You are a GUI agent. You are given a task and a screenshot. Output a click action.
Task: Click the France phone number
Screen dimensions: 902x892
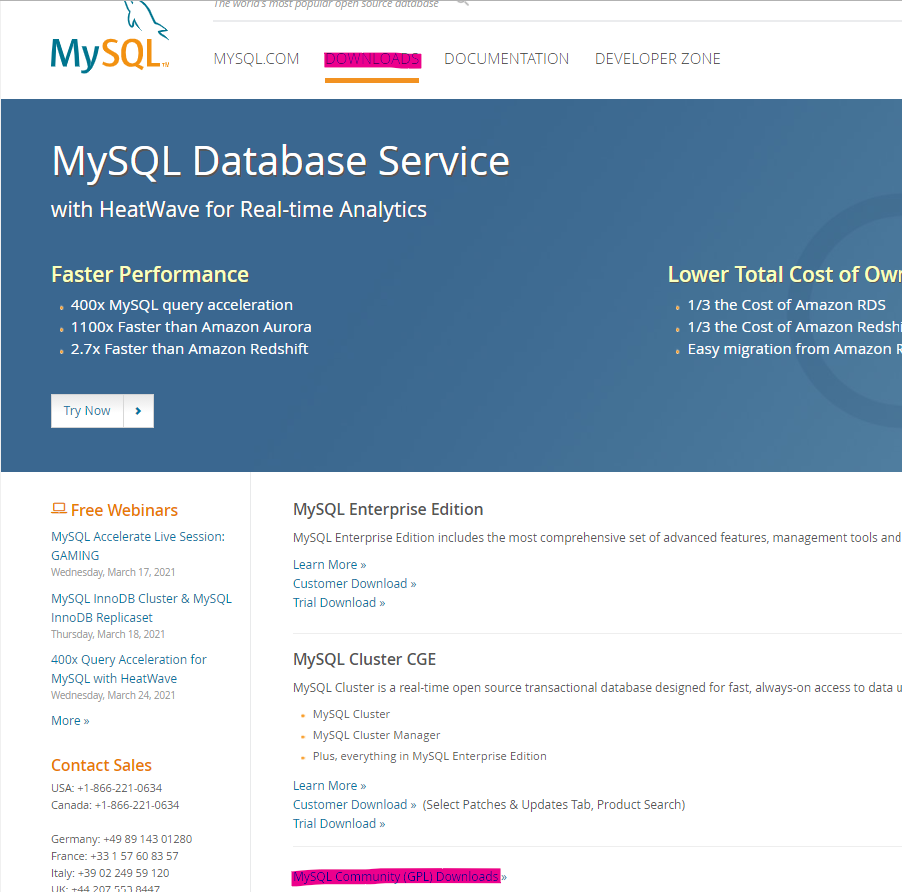pos(134,856)
